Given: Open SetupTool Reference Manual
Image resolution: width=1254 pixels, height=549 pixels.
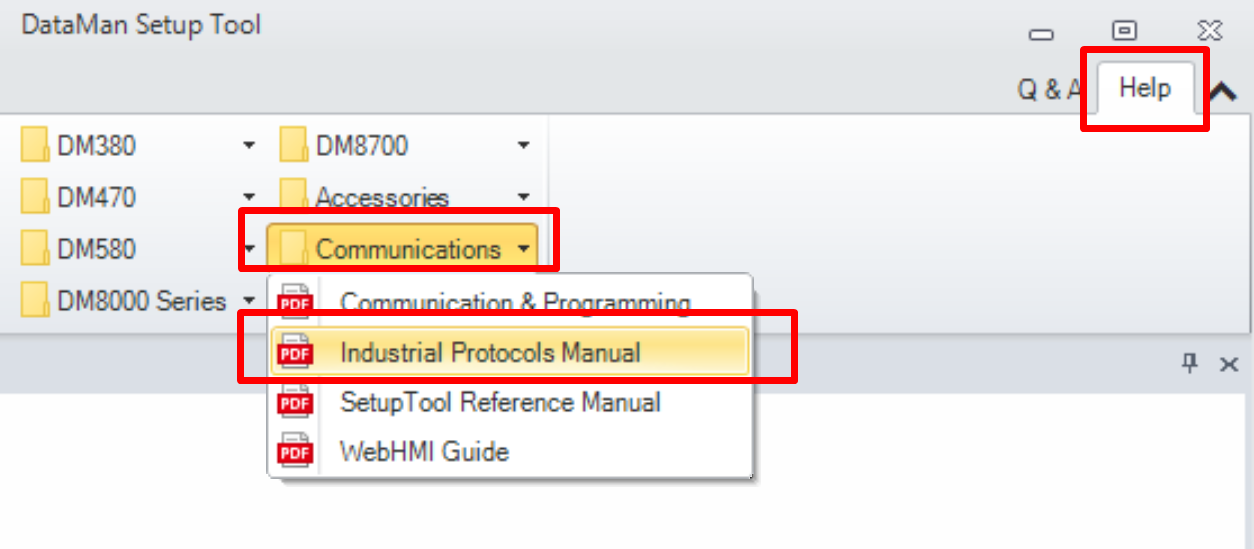Looking at the screenshot, I should 500,402.
